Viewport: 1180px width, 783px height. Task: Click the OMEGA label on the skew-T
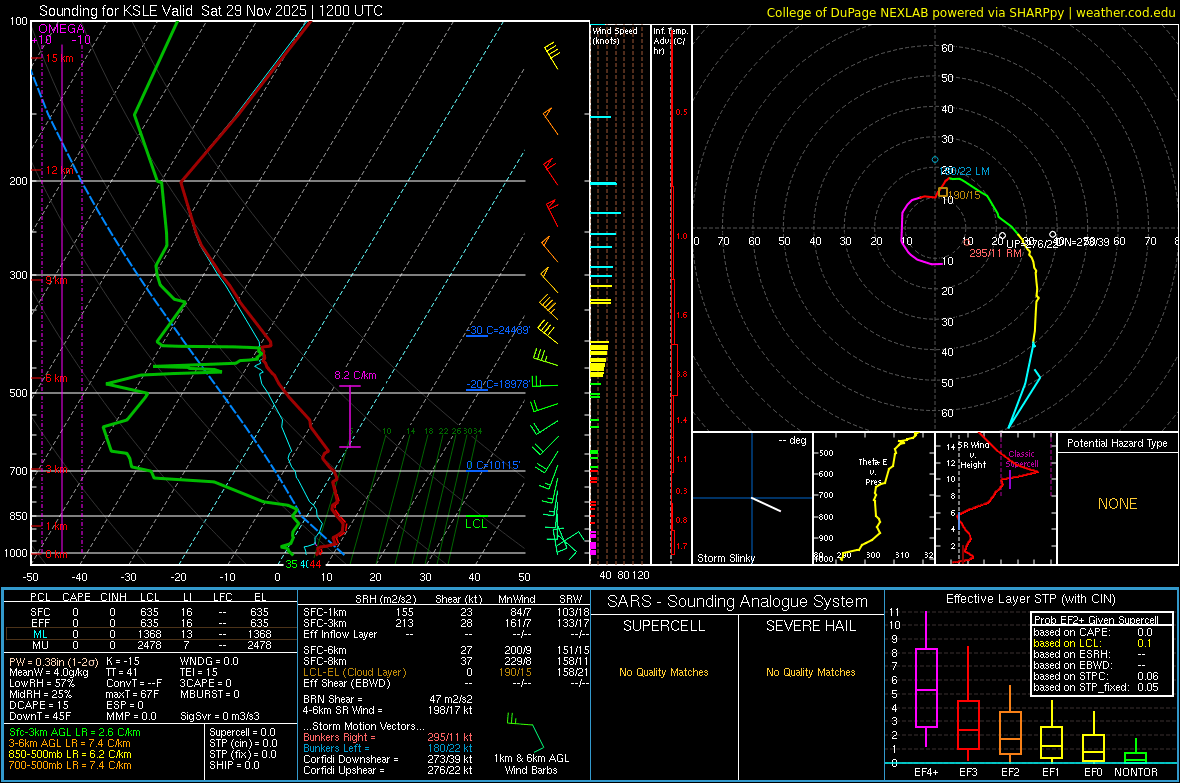pos(61,29)
